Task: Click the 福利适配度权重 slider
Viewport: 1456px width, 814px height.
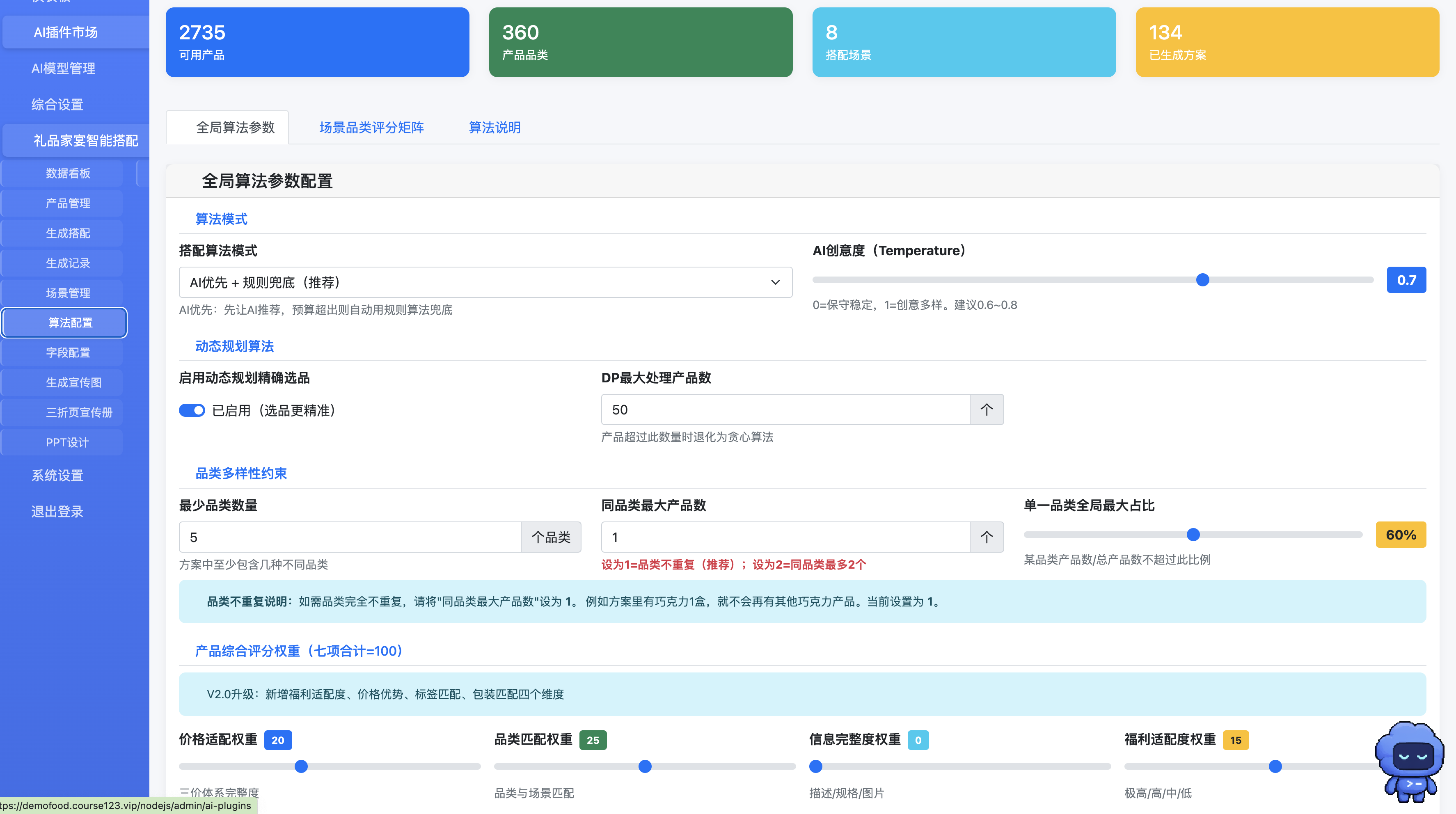Action: tap(1275, 766)
